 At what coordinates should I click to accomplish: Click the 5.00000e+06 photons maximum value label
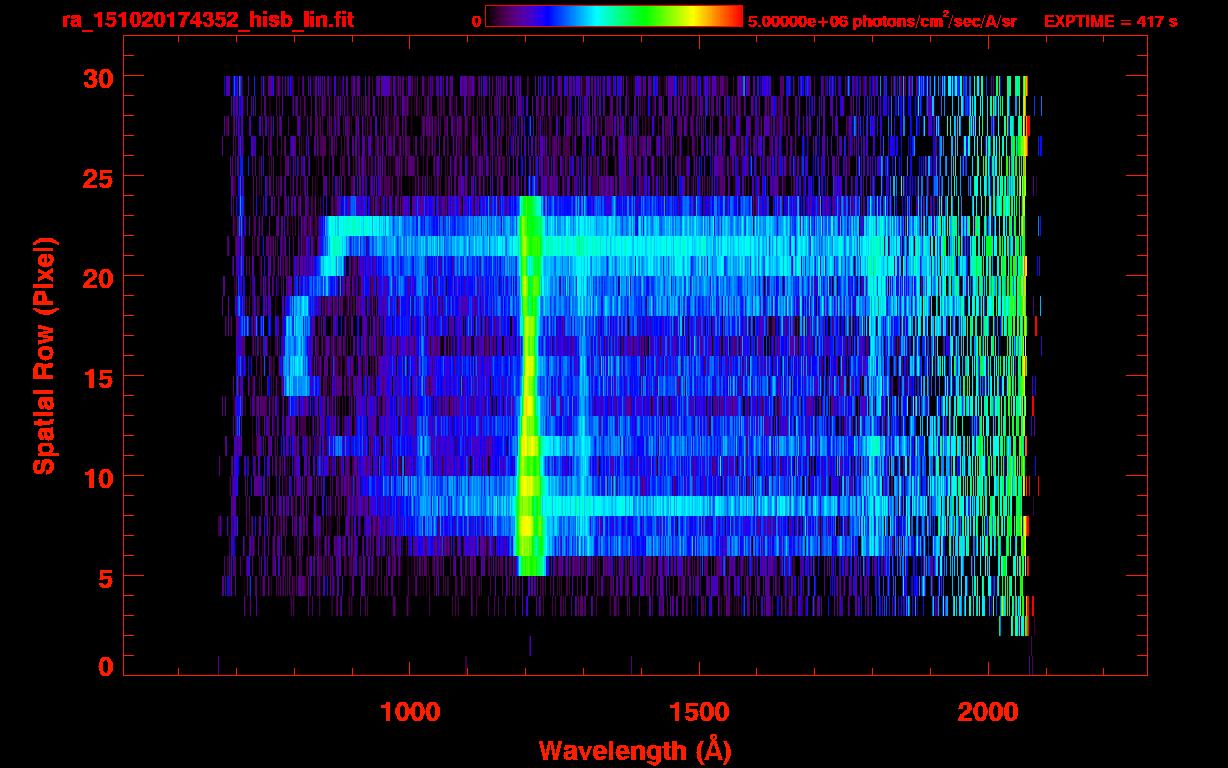coord(882,21)
